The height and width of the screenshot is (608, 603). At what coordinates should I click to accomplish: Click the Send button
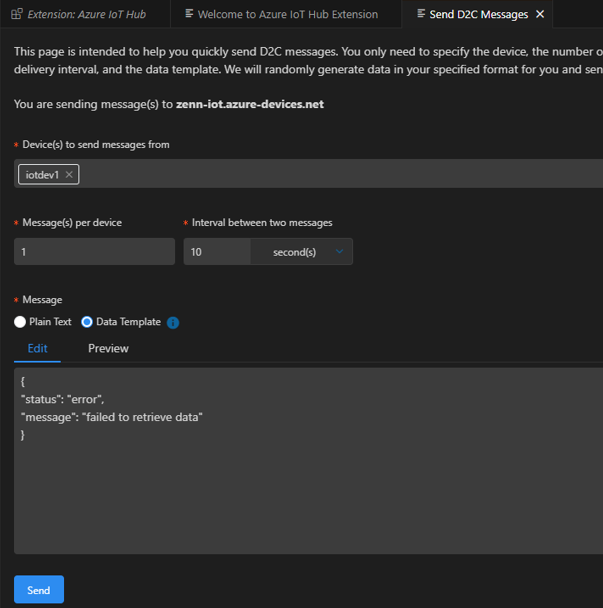click(x=39, y=590)
